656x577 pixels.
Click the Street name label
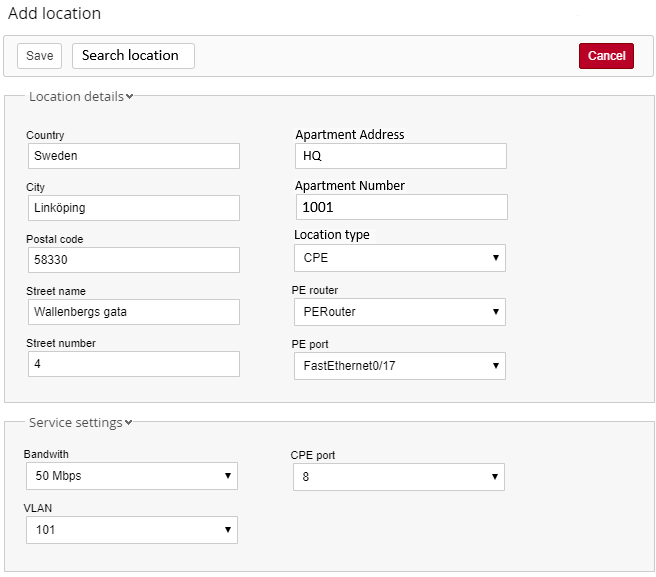56,291
